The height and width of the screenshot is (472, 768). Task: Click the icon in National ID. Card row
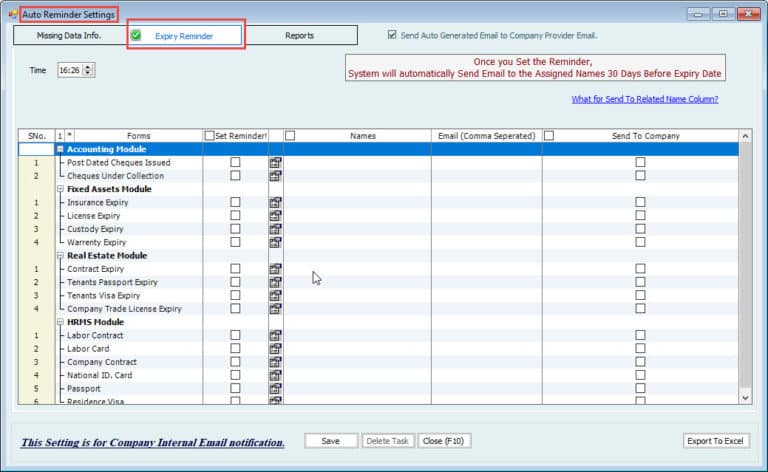pyautogui.click(x=275, y=376)
